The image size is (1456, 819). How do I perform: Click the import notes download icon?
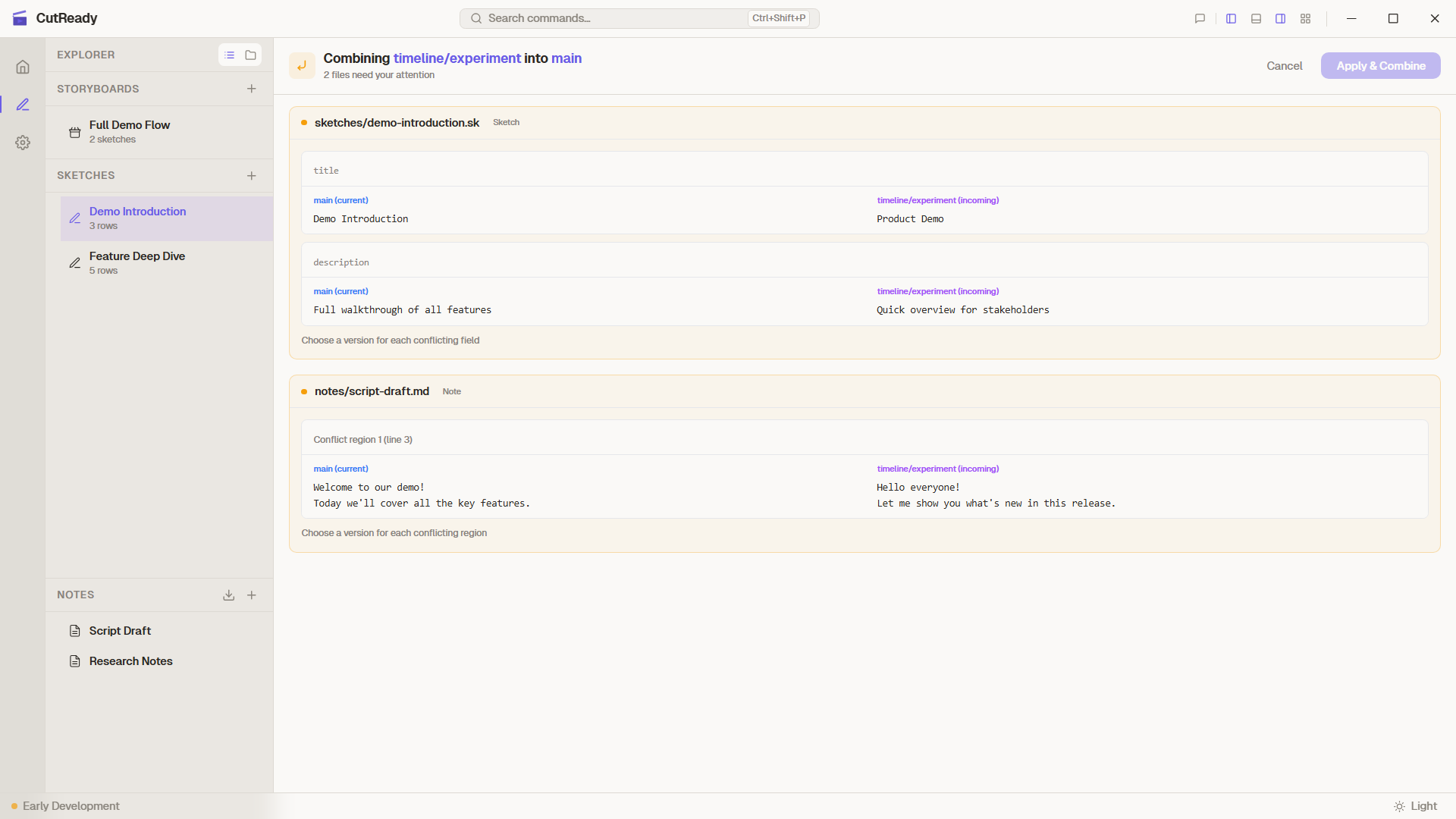pos(228,595)
